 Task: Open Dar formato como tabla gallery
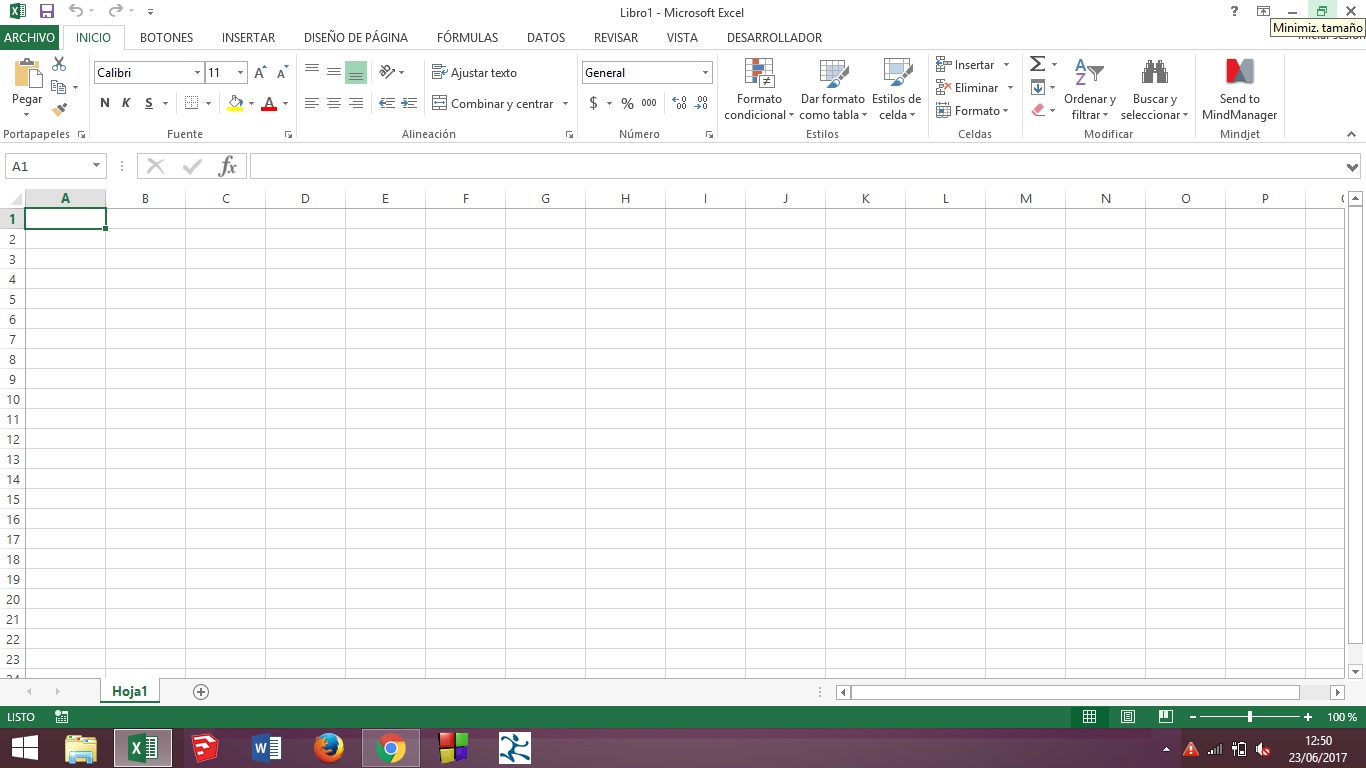pyautogui.click(x=832, y=89)
